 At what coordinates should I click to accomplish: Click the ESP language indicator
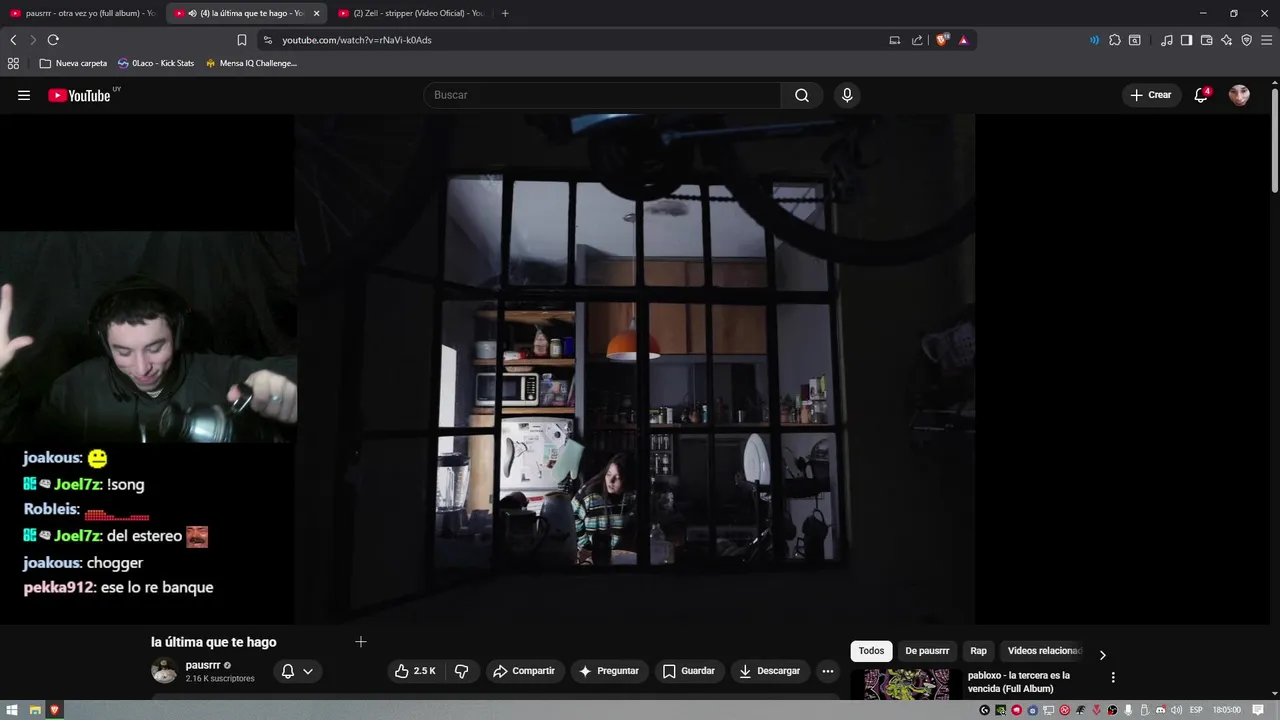coord(1196,710)
